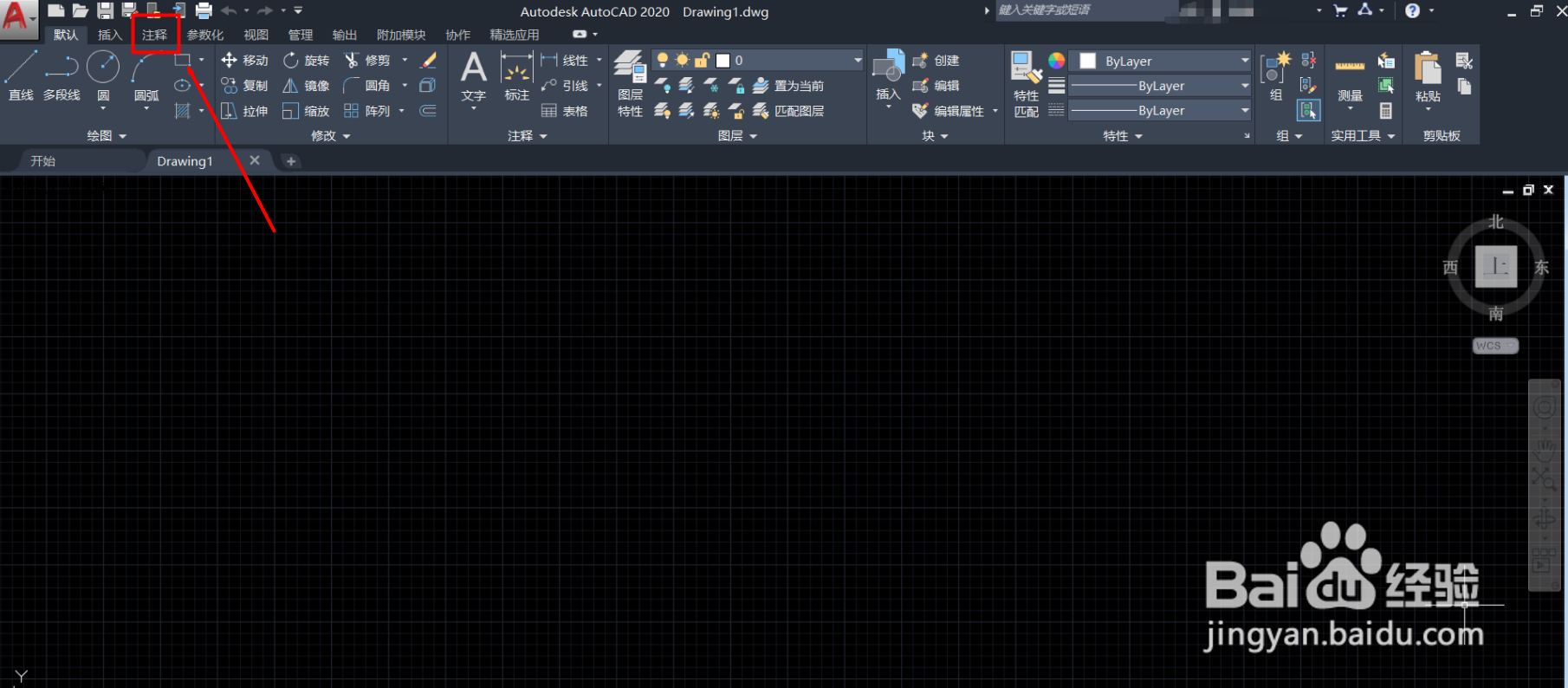Image resolution: width=1568 pixels, height=688 pixels.
Task: Click the Match Properties (特性匹配) tool
Action: 1027,83
